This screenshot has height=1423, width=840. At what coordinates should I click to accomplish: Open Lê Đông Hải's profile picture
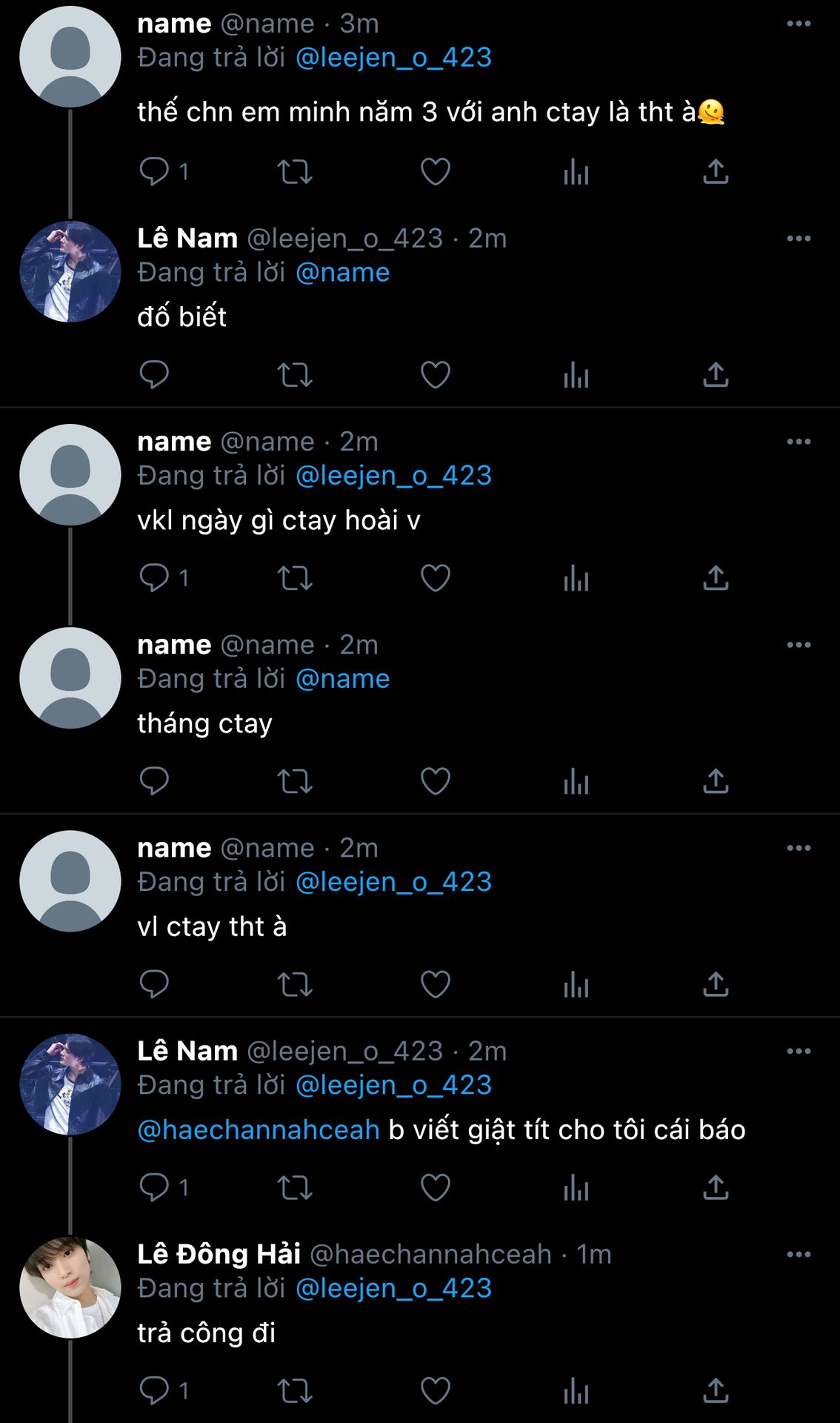click(70, 1287)
